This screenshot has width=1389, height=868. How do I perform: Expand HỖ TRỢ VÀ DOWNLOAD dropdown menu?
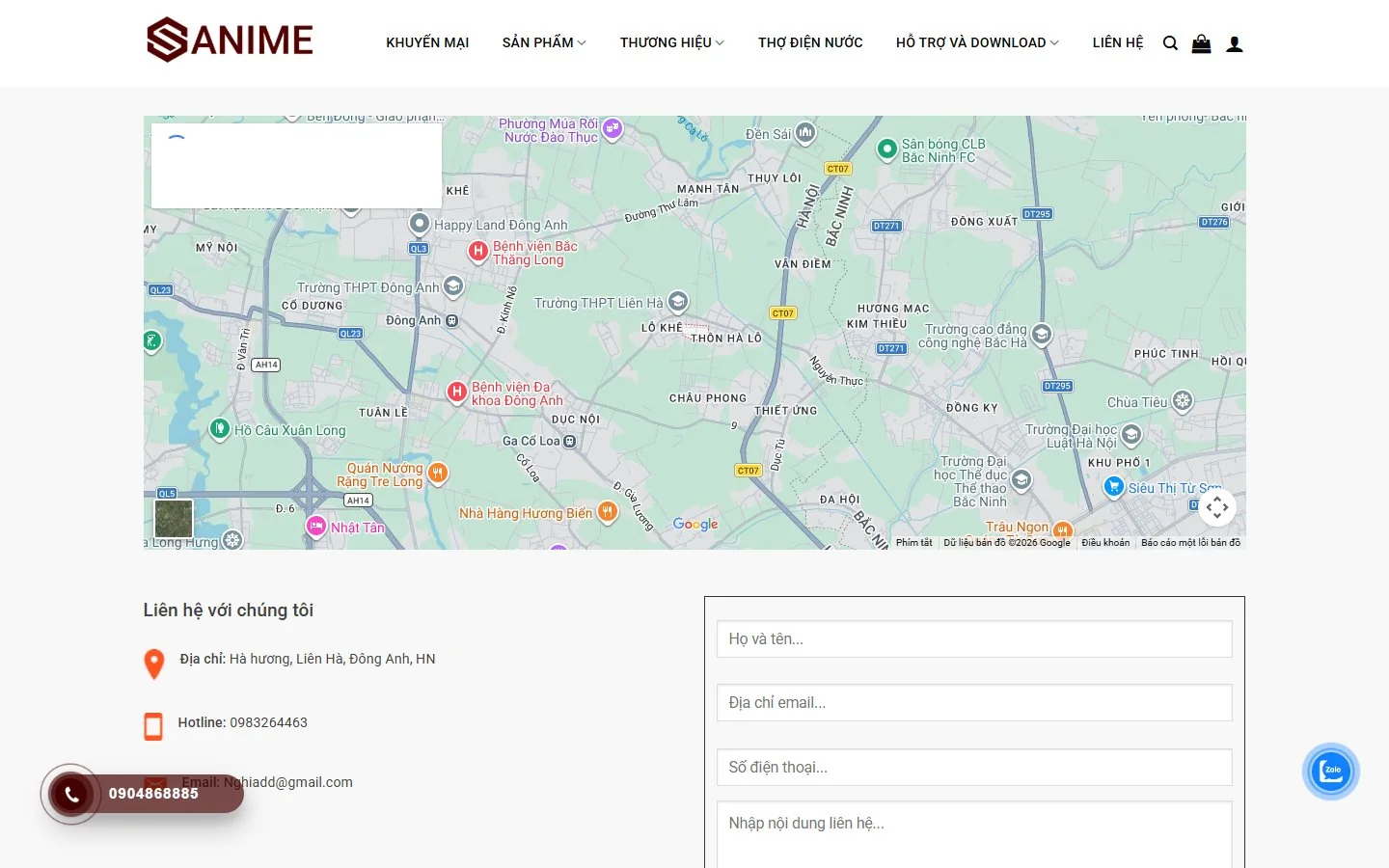pyautogui.click(x=977, y=42)
